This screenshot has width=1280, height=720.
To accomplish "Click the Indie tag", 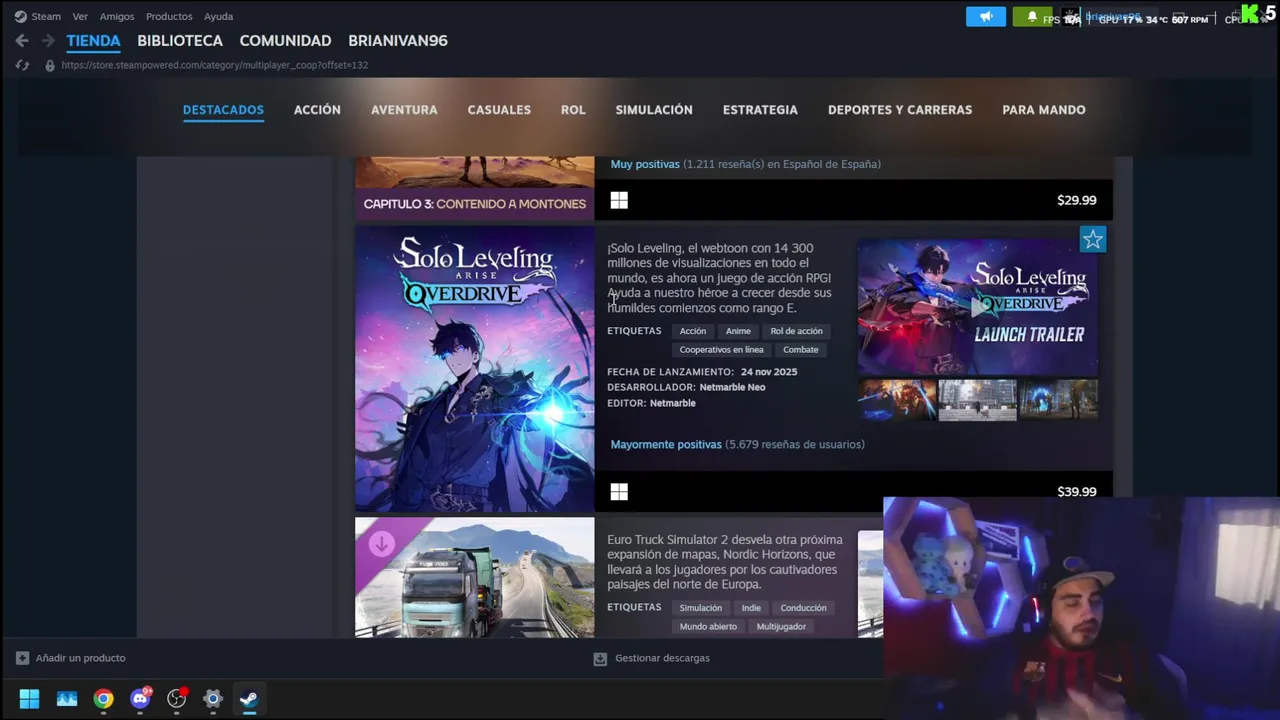I will (751, 608).
